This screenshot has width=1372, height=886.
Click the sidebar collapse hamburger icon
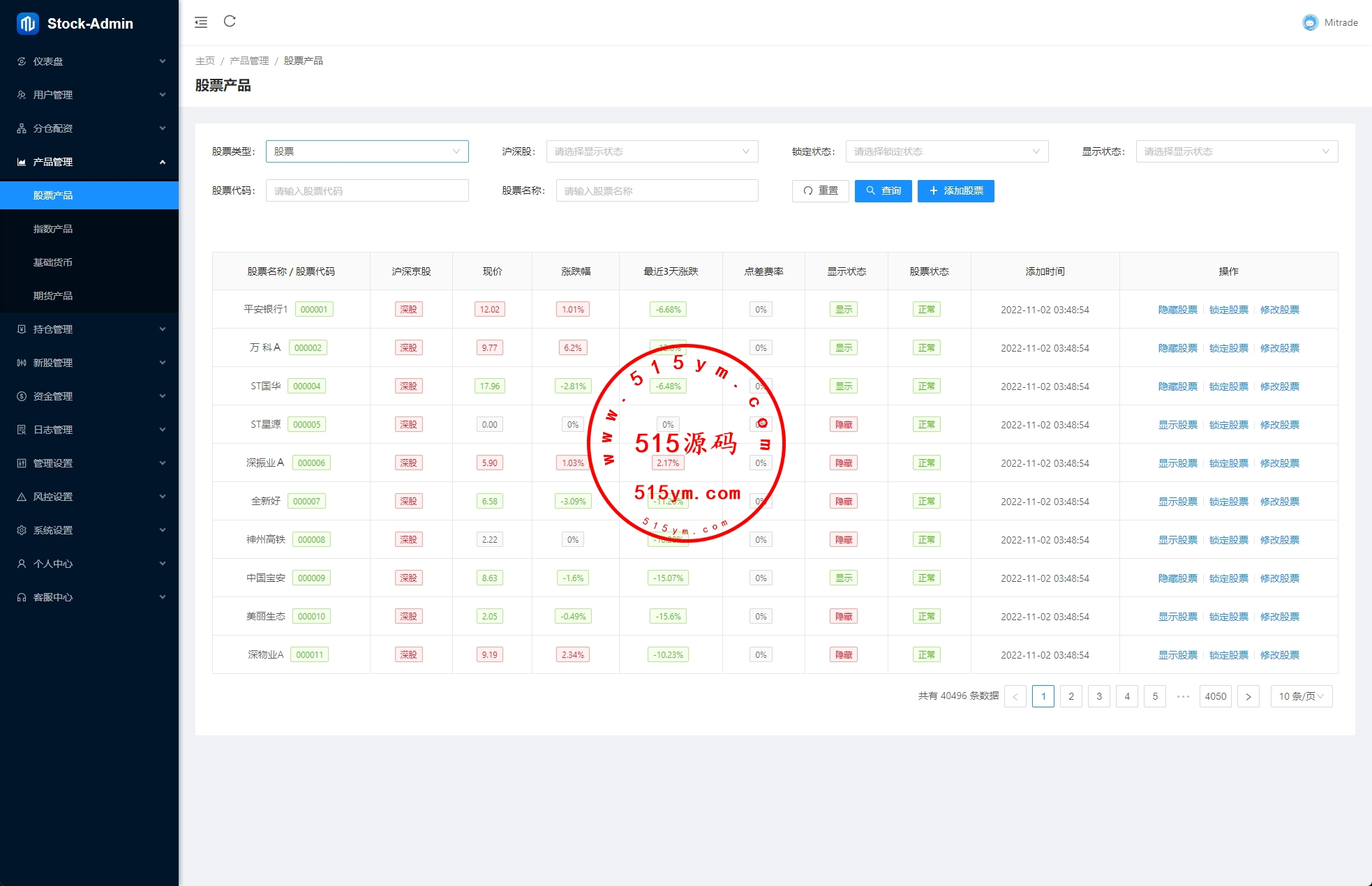coord(201,22)
